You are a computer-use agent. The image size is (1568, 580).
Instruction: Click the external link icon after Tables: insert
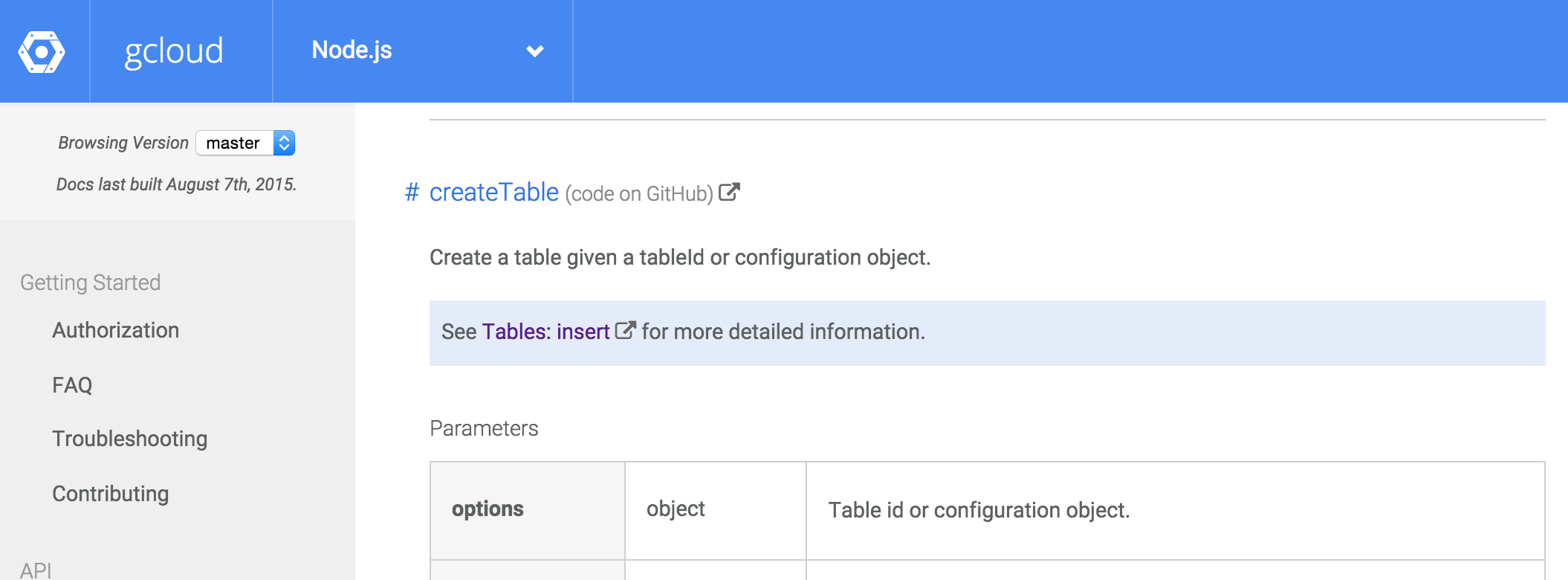[626, 330]
